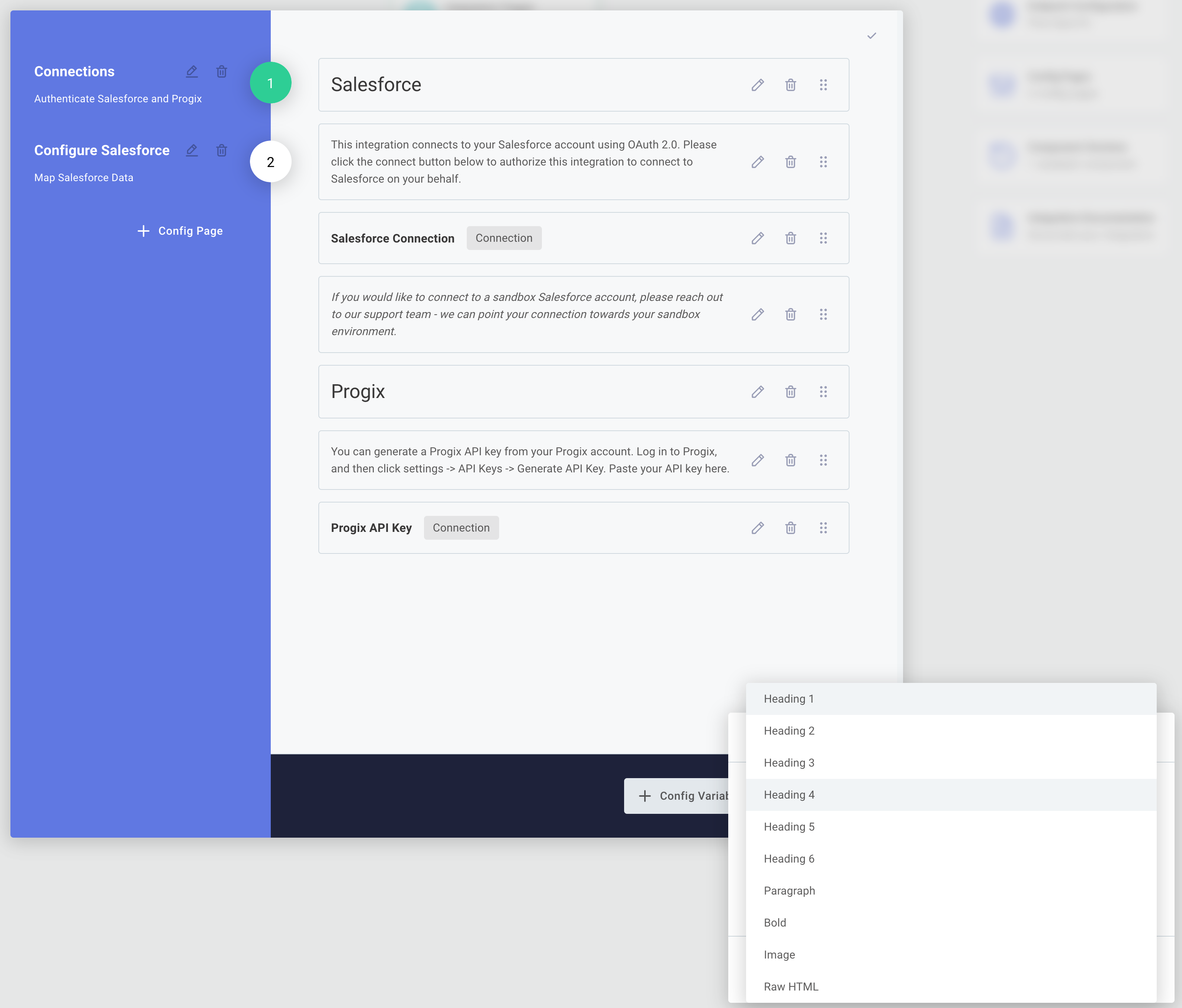
Task: Choose Image from the element dropdown
Action: pyautogui.click(x=779, y=954)
